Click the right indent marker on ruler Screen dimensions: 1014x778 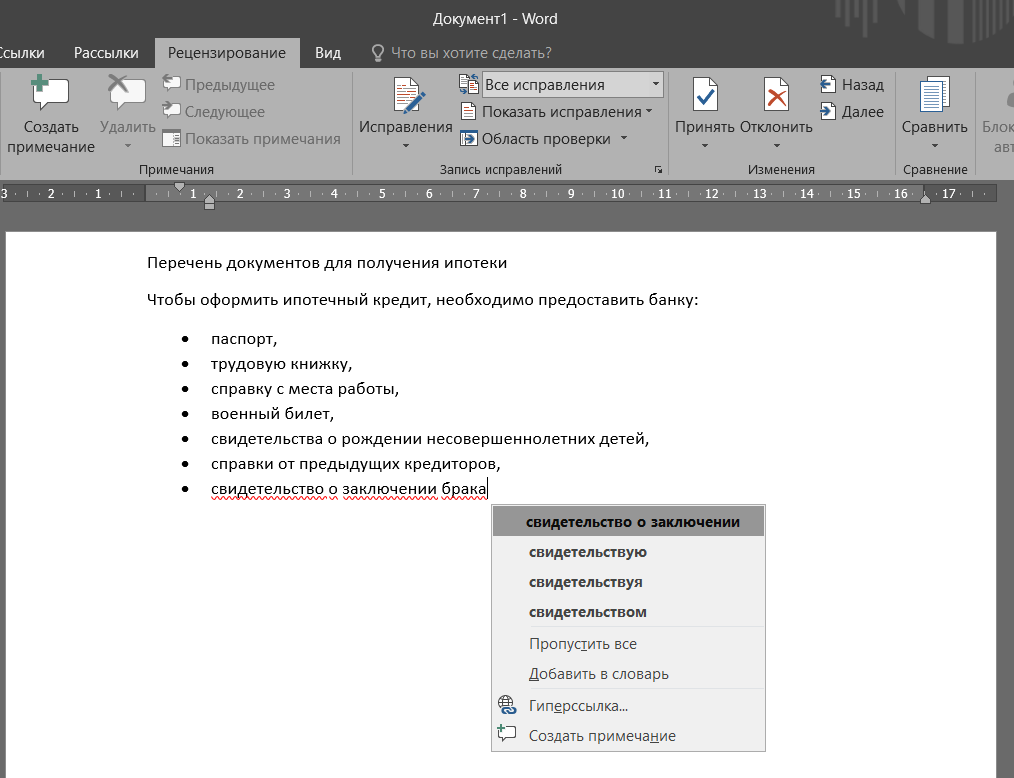(925, 198)
